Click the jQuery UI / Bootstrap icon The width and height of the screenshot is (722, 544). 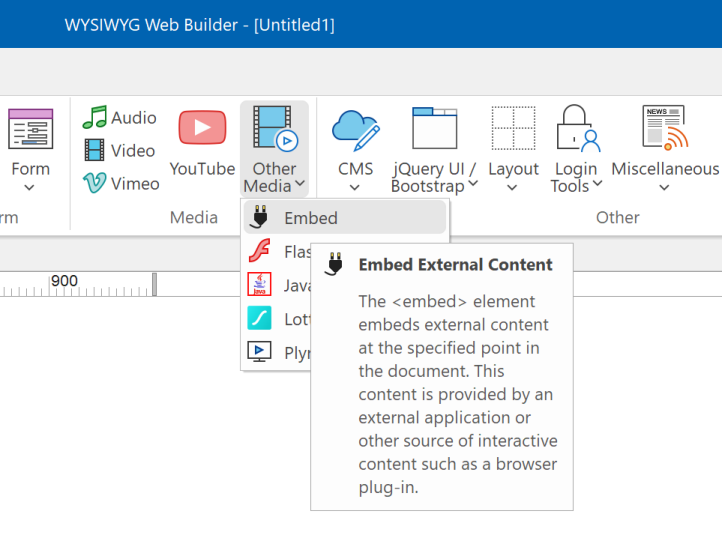[x=435, y=128]
